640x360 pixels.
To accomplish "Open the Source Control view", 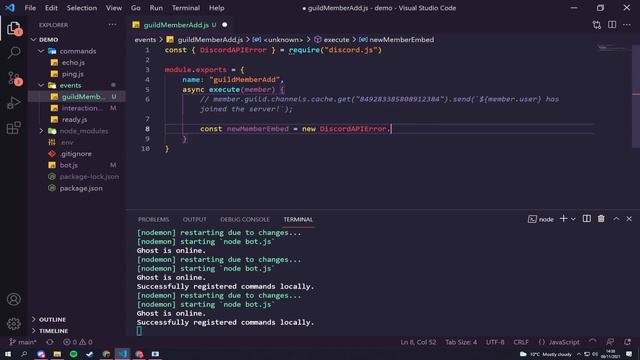I will [14, 78].
